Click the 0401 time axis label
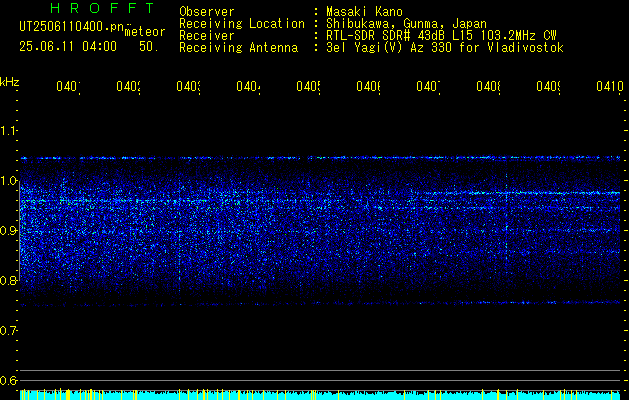Image resolution: width=629 pixels, height=400 pixels. coord(68,86)
